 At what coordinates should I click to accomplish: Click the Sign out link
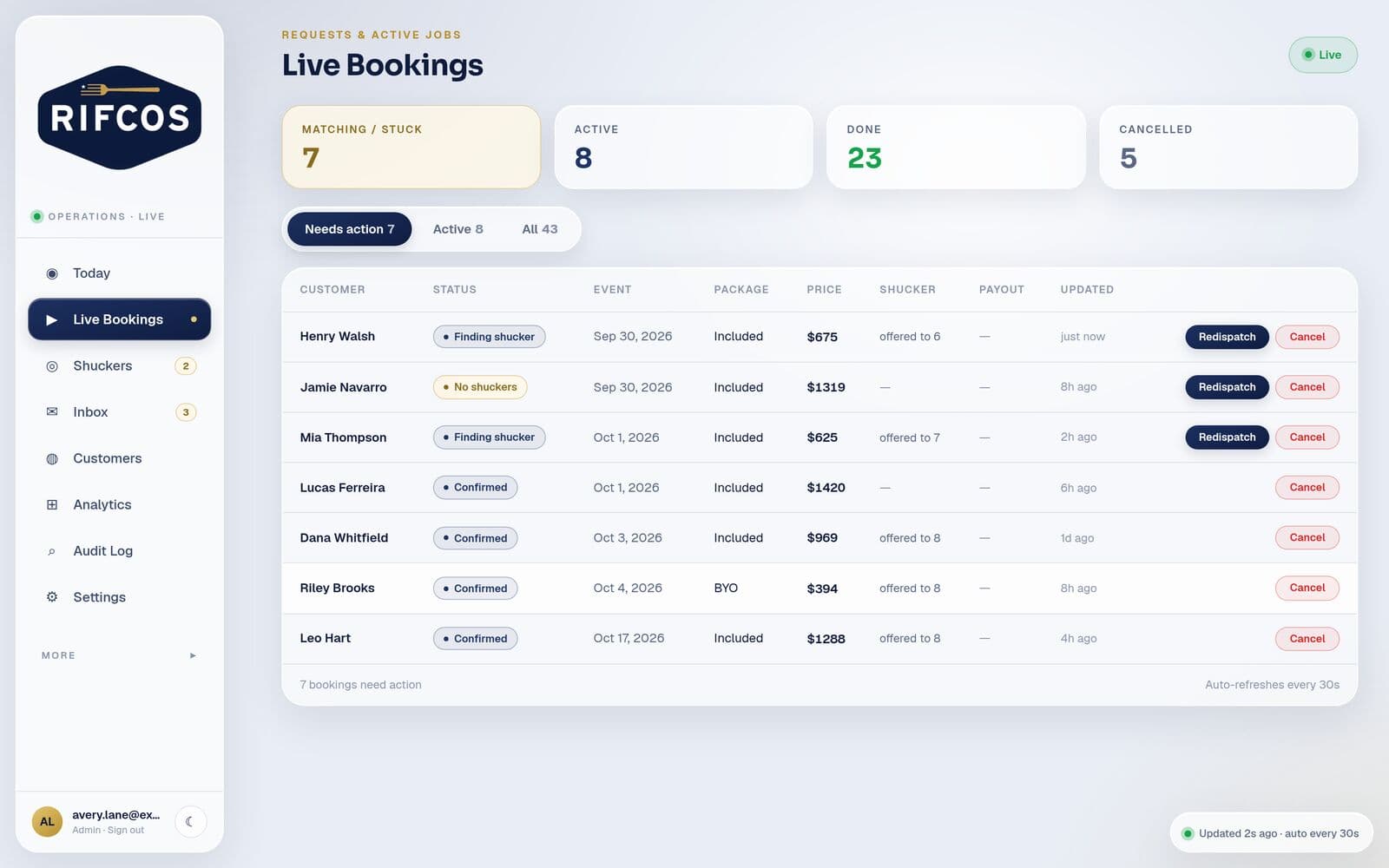126,831
